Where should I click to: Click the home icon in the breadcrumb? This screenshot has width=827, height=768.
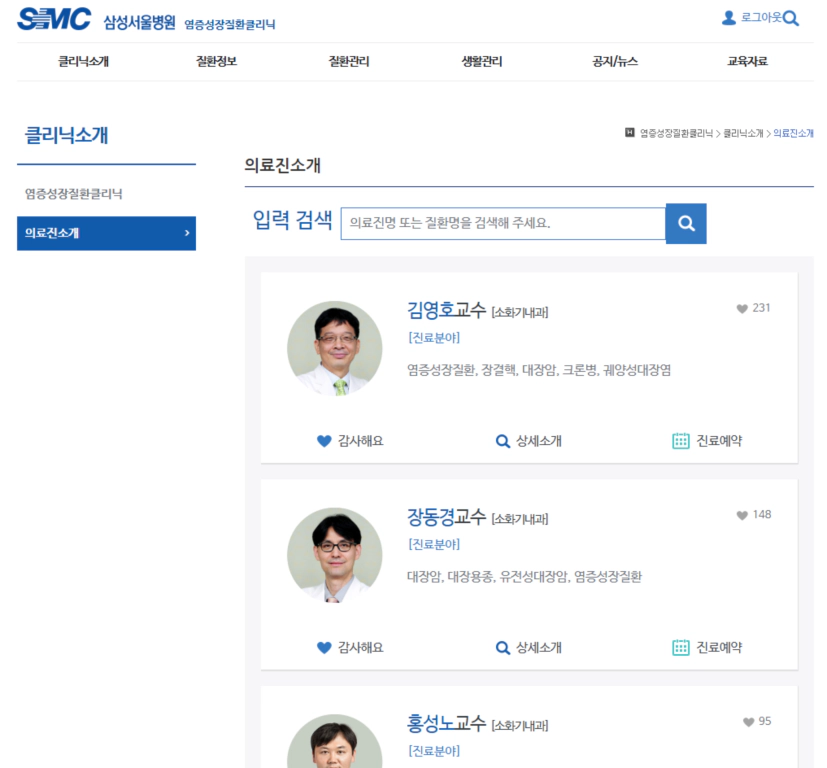click(629, 132)
